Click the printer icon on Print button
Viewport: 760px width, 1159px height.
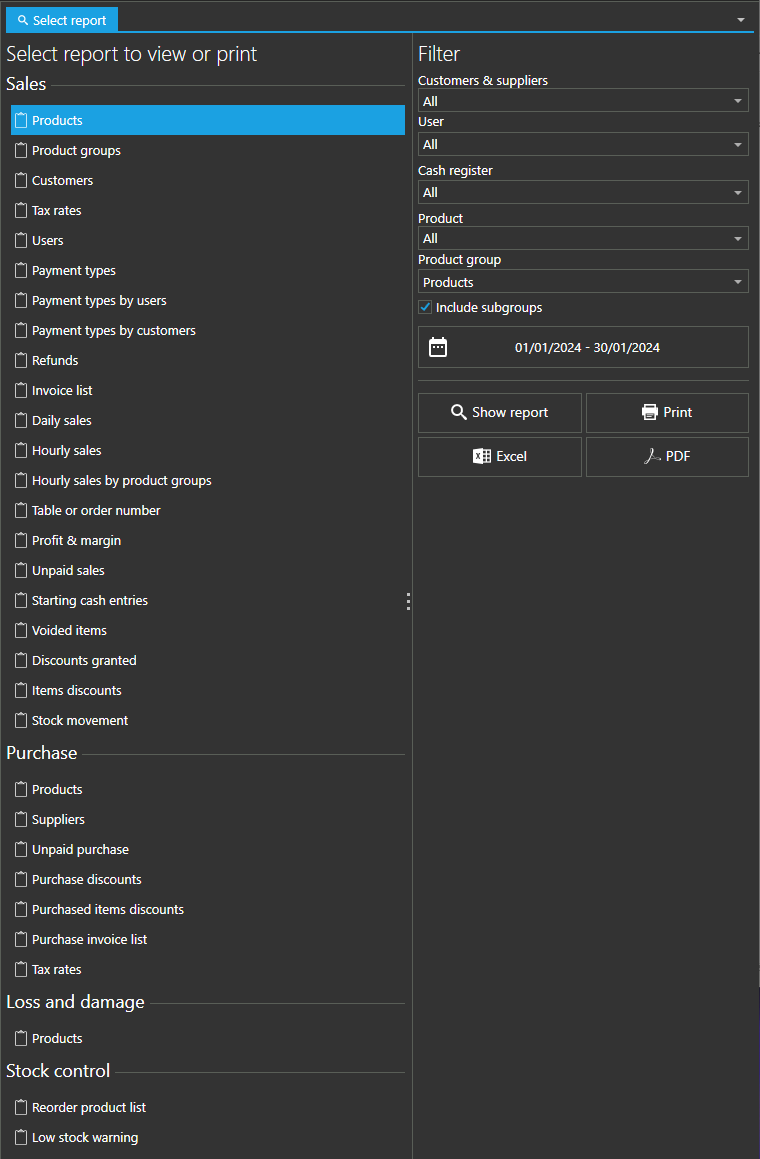tap(650, 412)
